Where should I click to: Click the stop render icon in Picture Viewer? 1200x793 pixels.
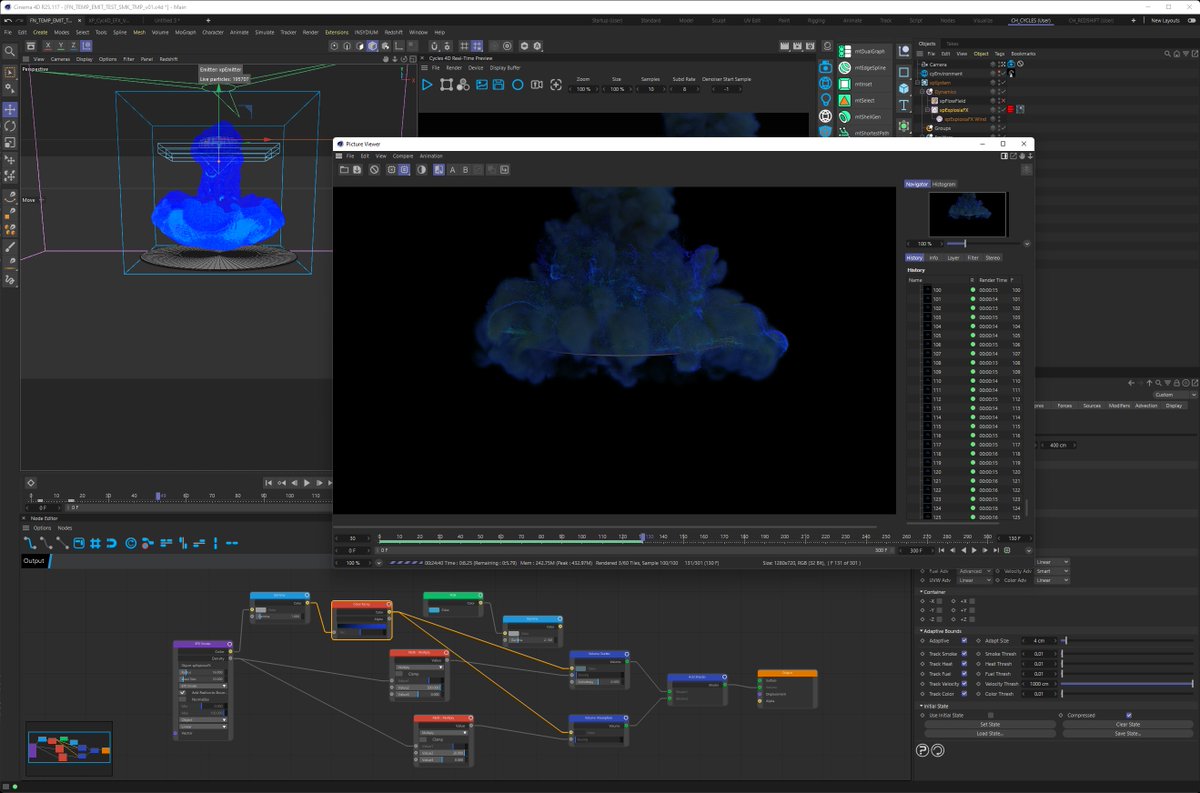coord(374,170)
